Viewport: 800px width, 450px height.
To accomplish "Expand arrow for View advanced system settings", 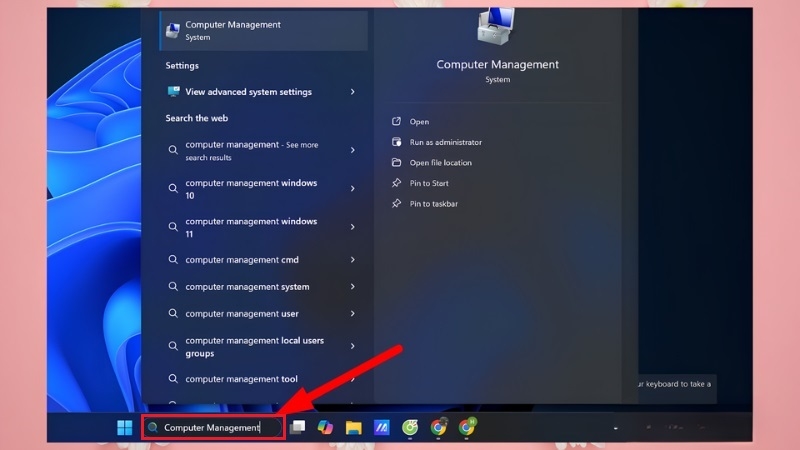I will (353, 92).
